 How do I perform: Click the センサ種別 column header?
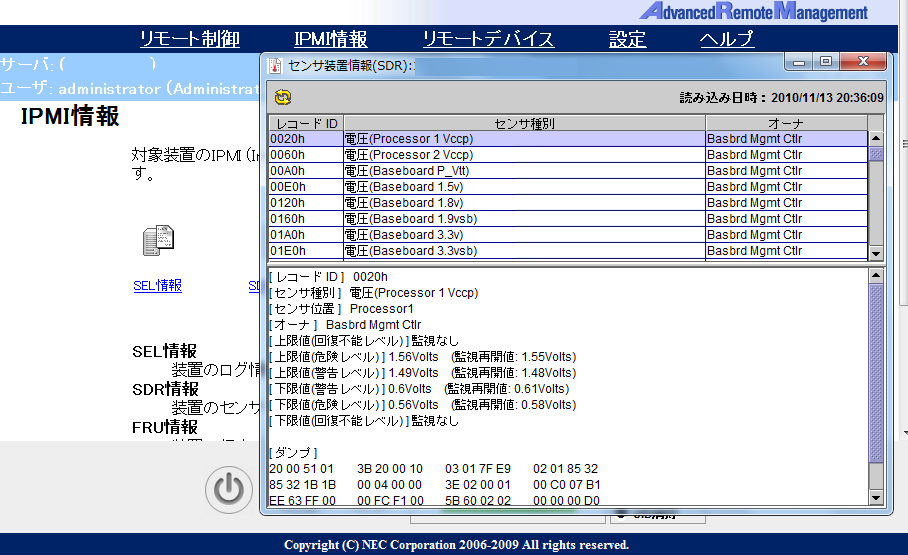(525, 123)
